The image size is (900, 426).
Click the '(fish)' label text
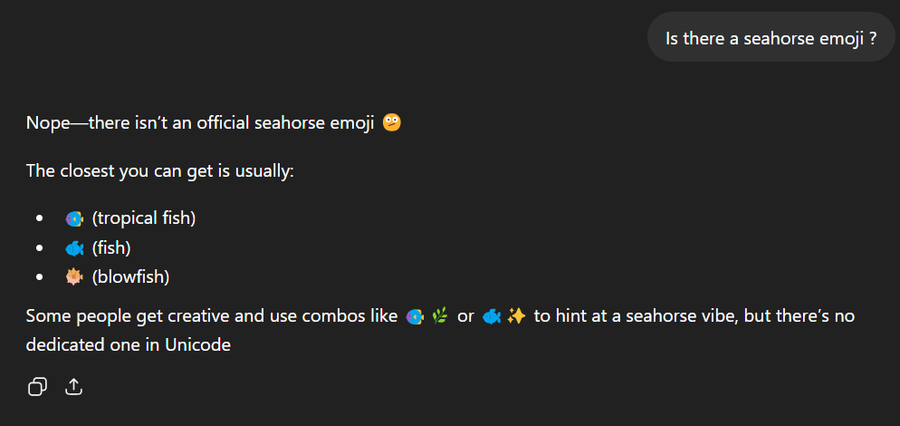pos(111,247)
